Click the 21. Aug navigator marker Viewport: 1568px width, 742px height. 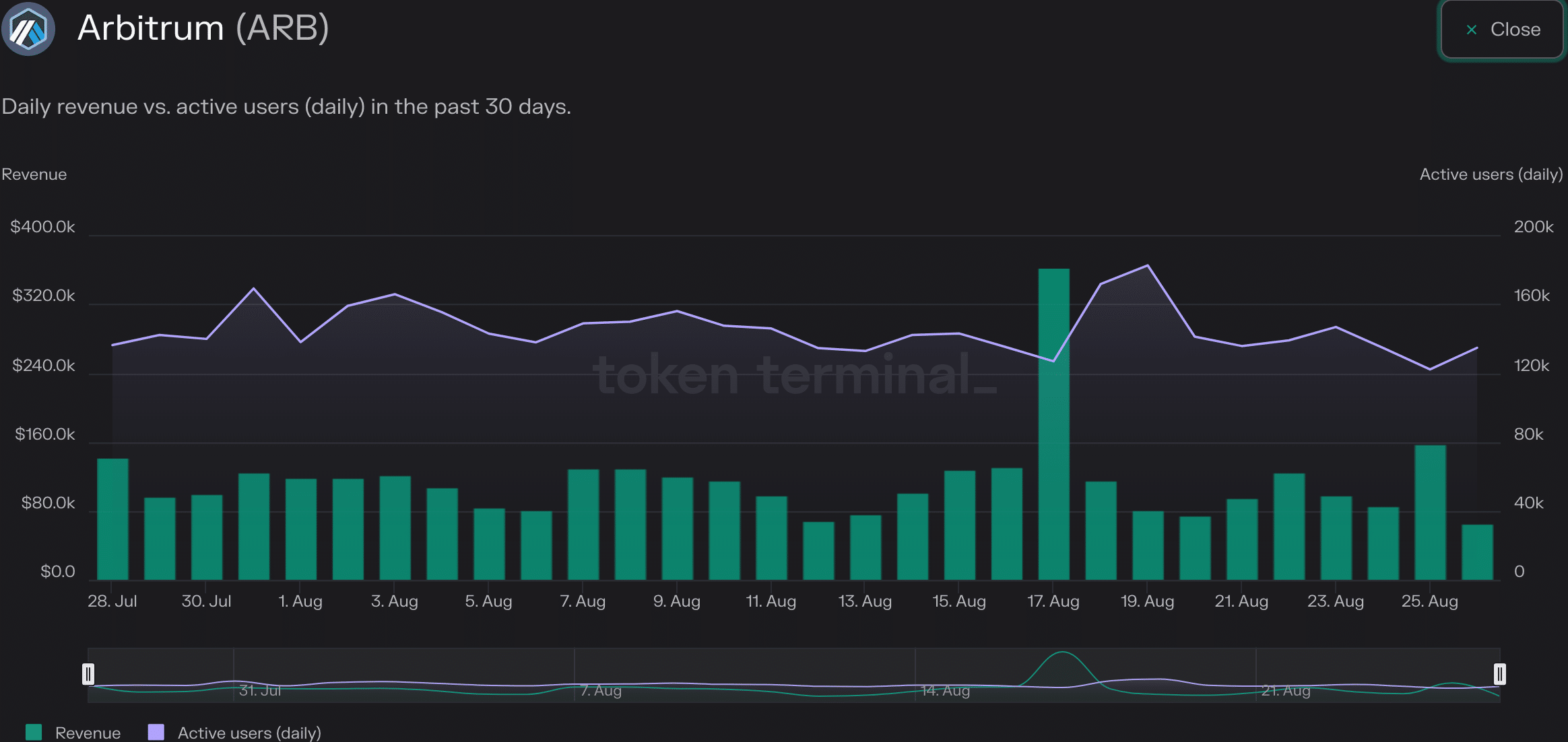pyautogui.click(x=1285, y=691)
